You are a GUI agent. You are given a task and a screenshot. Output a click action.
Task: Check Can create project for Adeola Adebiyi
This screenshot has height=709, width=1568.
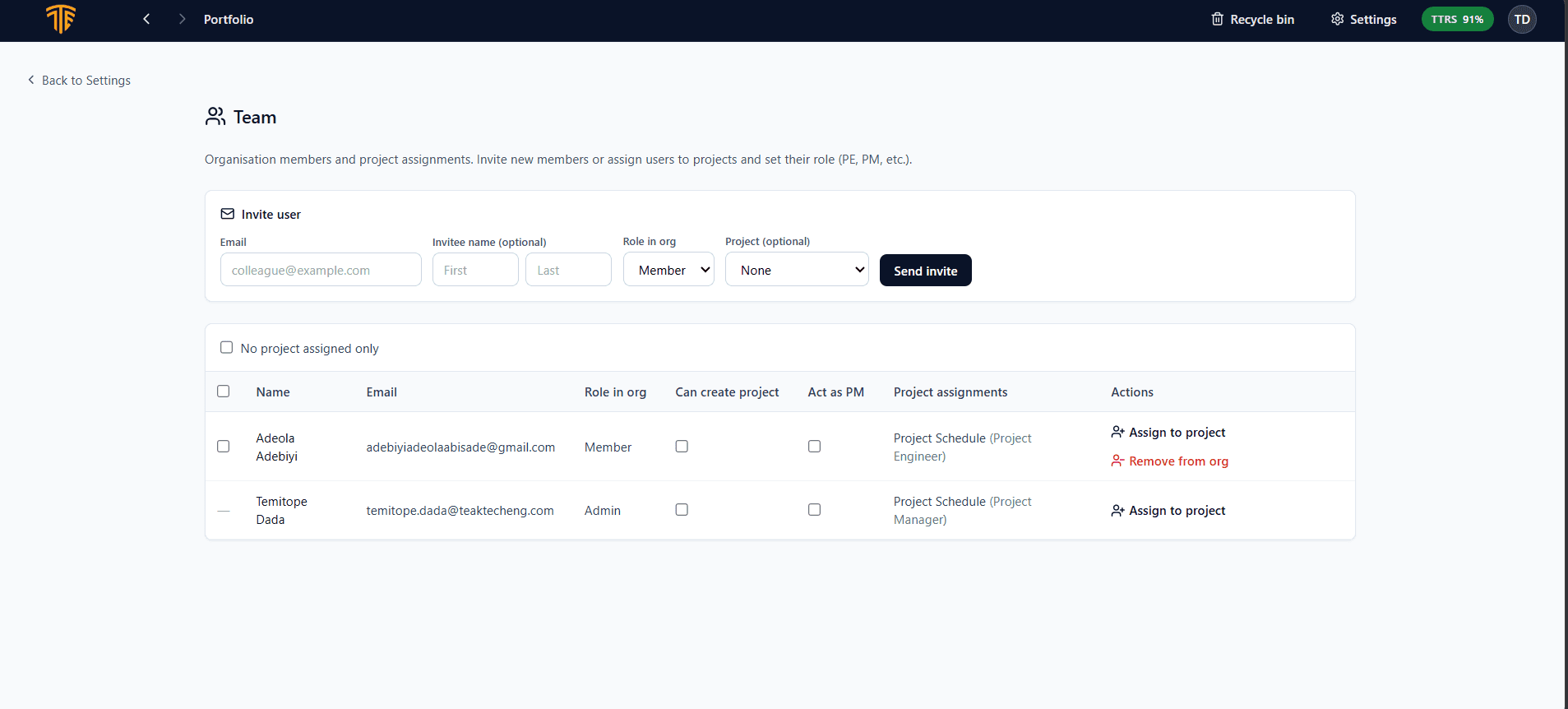[x=682, y=447]
